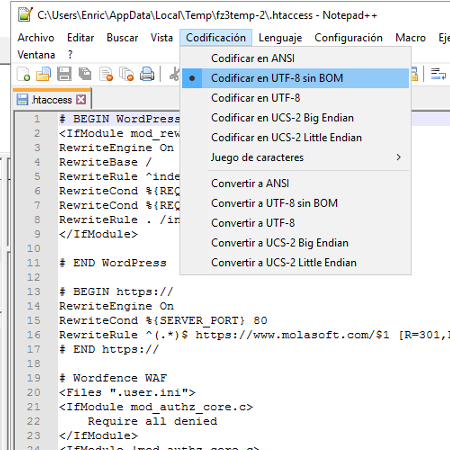Click Convertir a ANSI

(295, 183)
